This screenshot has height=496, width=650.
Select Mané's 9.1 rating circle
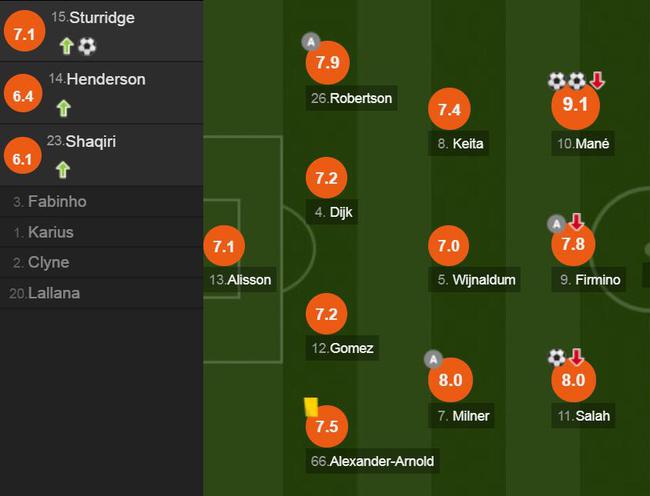[x=575, y=106]
